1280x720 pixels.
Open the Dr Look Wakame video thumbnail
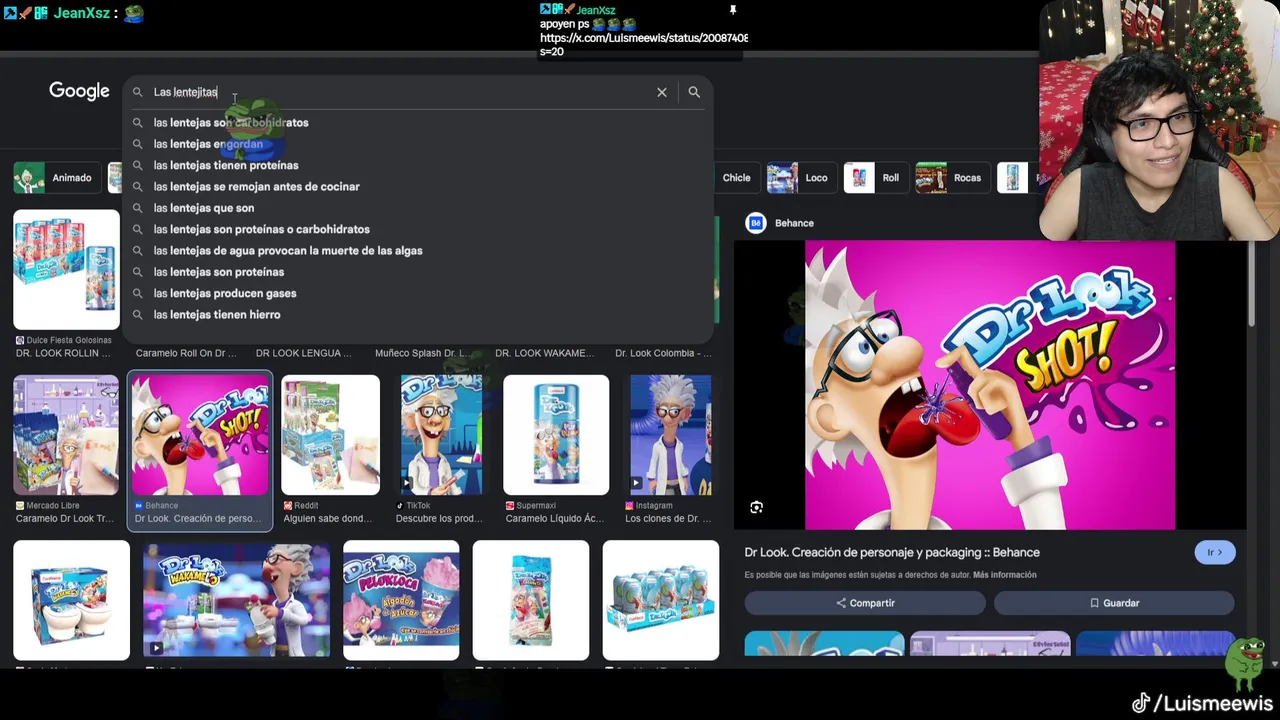tap(236, 600)
